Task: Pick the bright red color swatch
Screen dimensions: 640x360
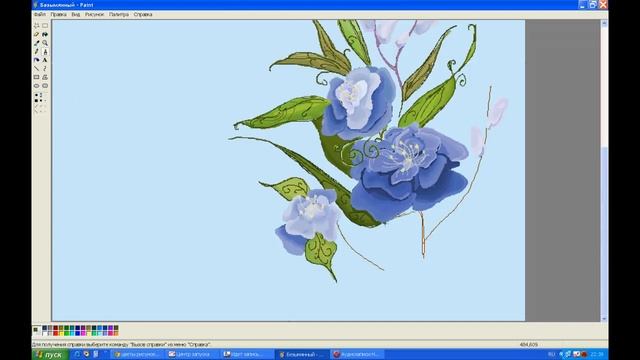Action: (56, 333)
